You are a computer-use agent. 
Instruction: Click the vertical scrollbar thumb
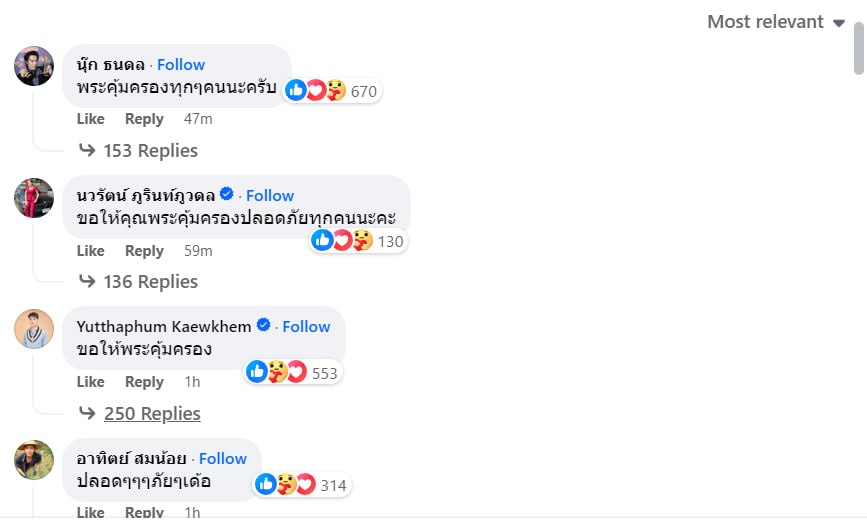click(x=859, y=50)
